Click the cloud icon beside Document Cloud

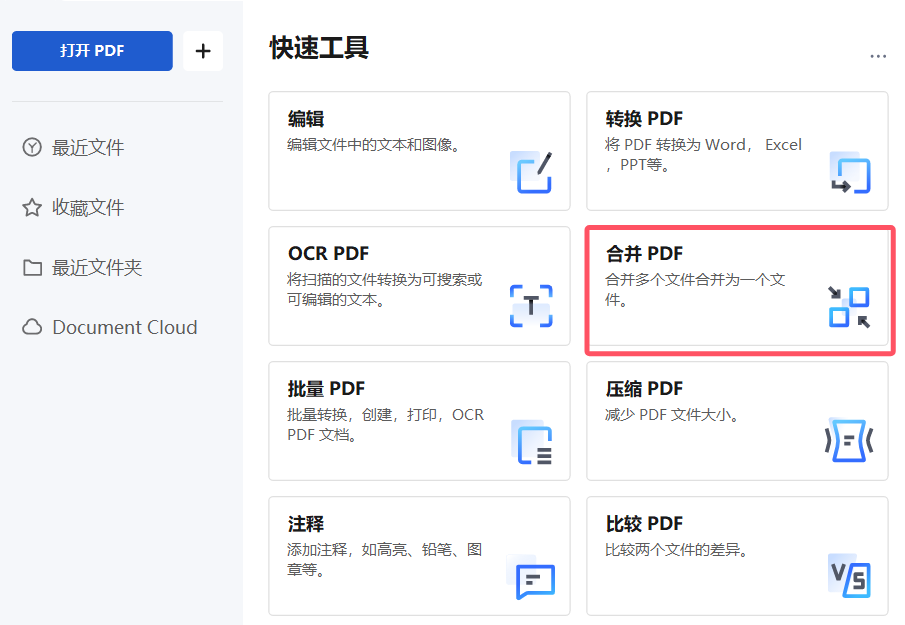point(31,327)
